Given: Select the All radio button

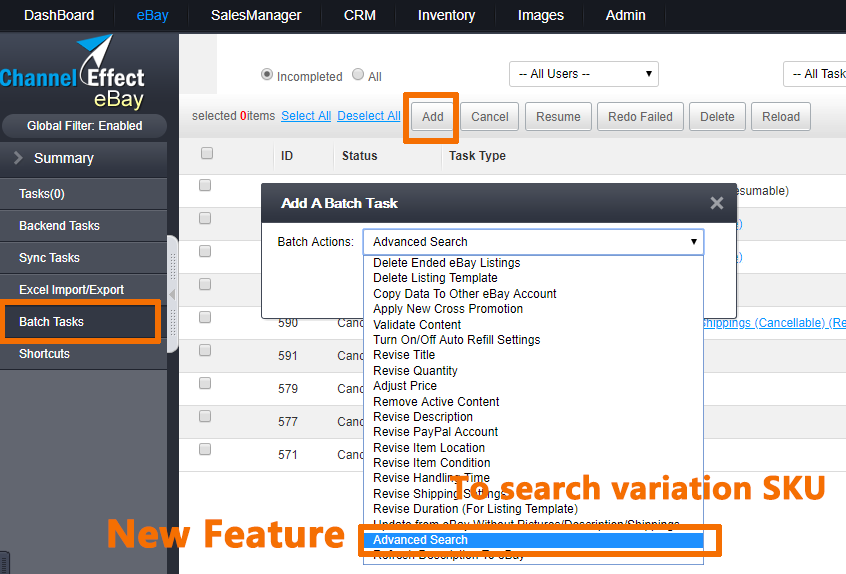Looking at the screenshot, I should click(x=358, y=74).
